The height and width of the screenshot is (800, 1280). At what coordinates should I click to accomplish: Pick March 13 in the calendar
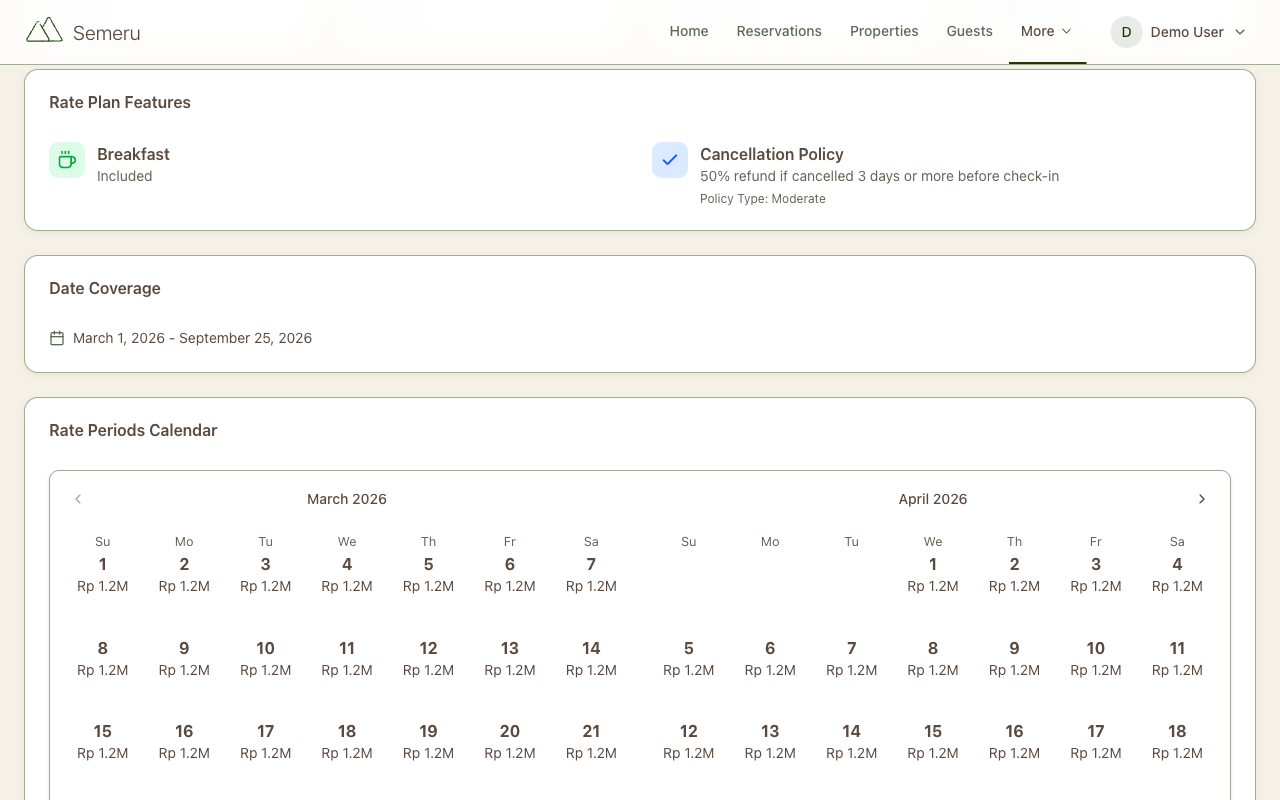pos(510,659)
